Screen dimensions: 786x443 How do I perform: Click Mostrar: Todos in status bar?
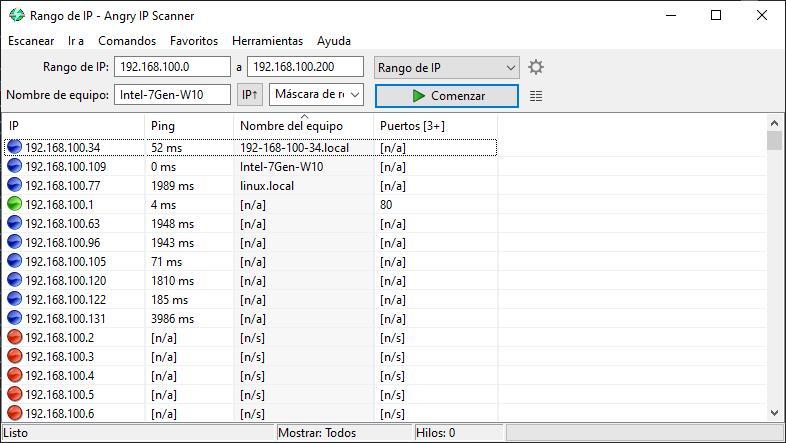pyautogui.click(x=317, y=433)
